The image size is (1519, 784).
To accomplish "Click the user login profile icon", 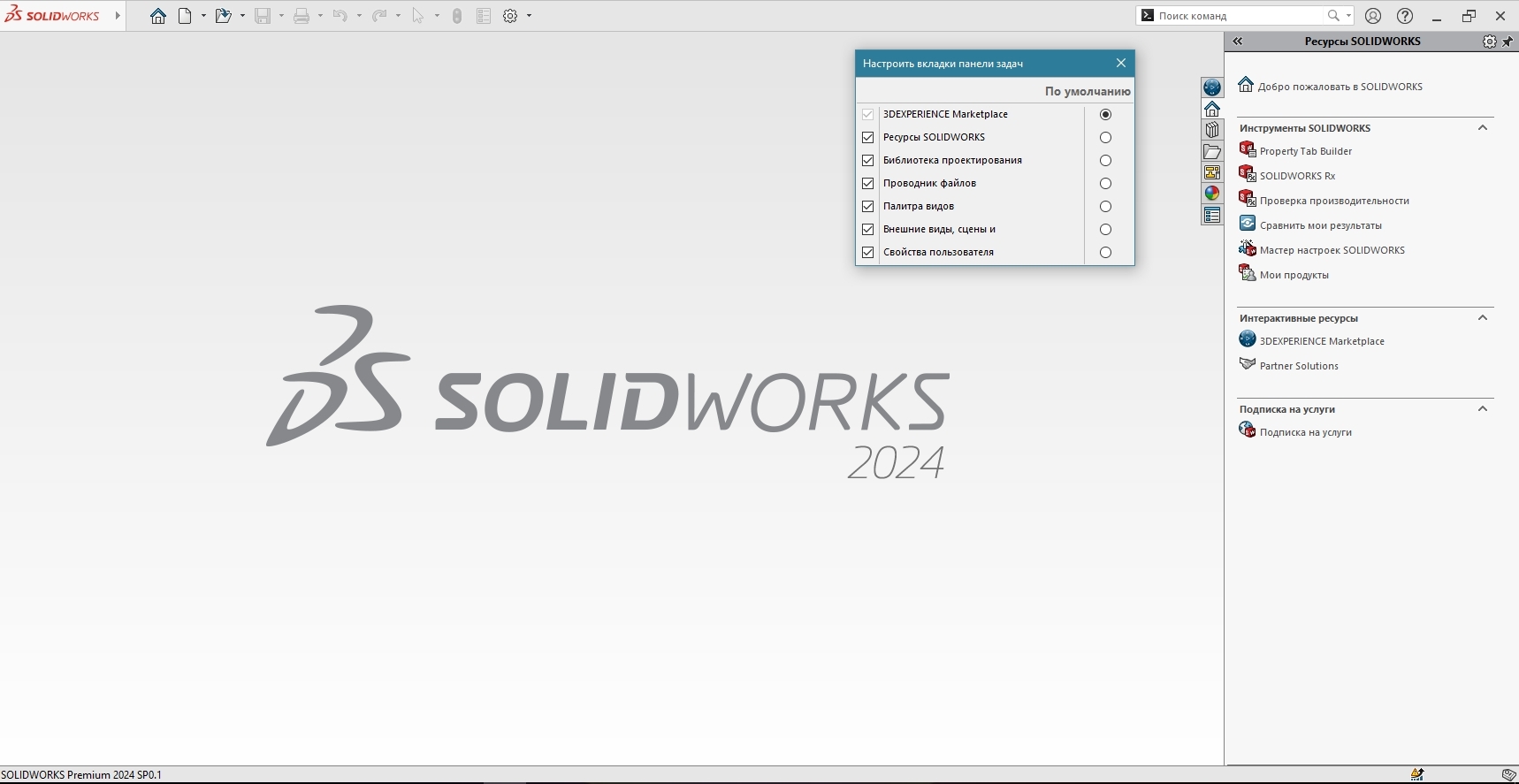I will [x=1373, y=16].
